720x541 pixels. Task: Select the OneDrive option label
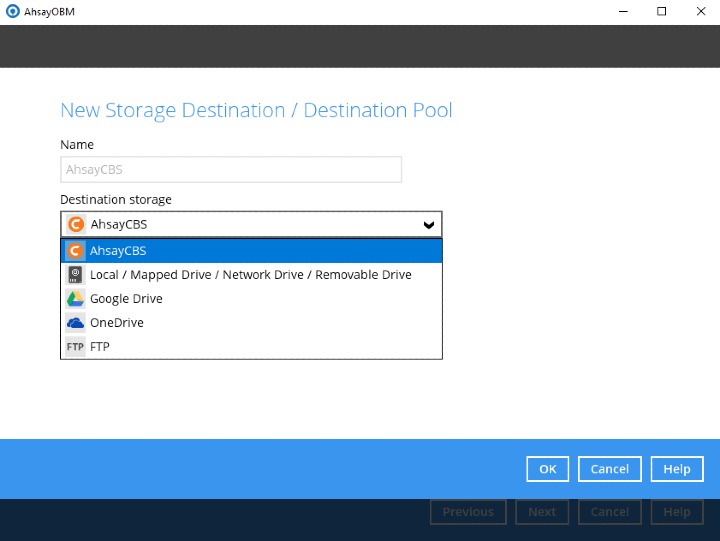coord(117,323)
